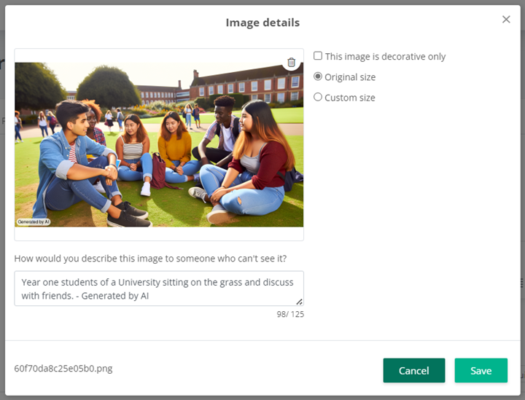The height and width of the screenshot is (400, 525).
Task: Click the brick building in the preview image
Action: (246, 84)
